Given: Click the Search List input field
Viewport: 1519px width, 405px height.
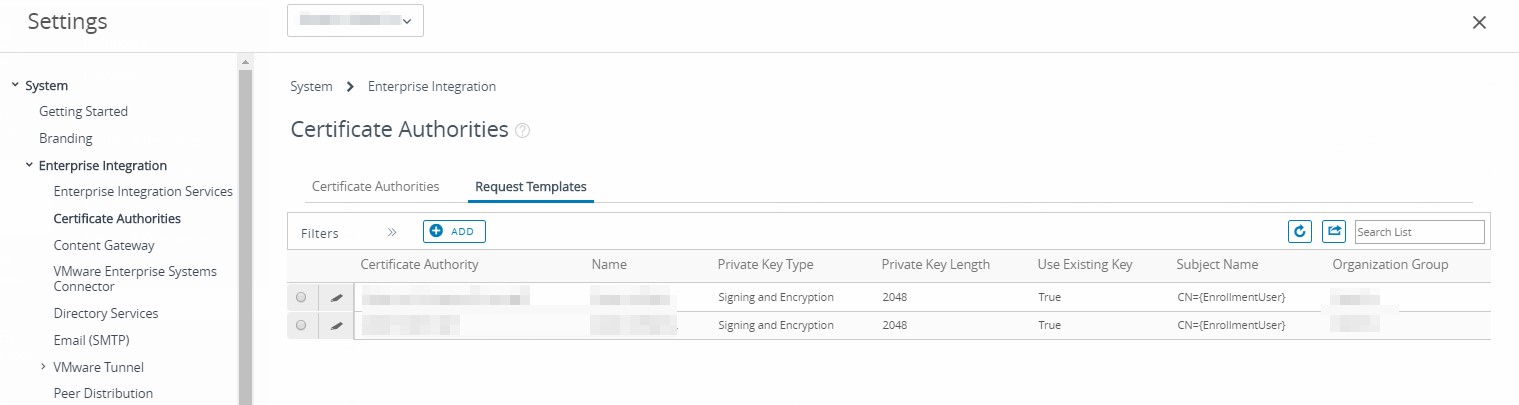Looking at the screenshot, I should (1419, 232).
